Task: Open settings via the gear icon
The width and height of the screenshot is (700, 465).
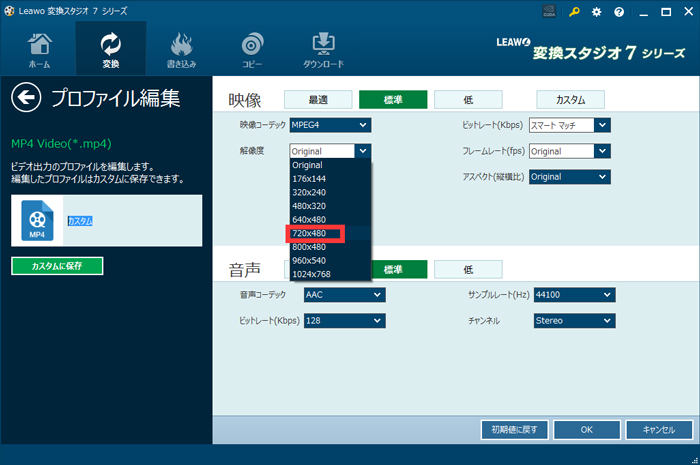Action: click(x=597, y=12)
